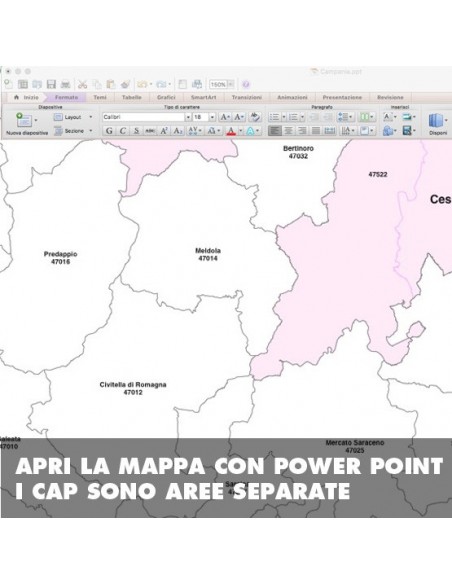Clear formatting with eraser icon
This screenshot has width=452, height=584.
click(255, 117)
